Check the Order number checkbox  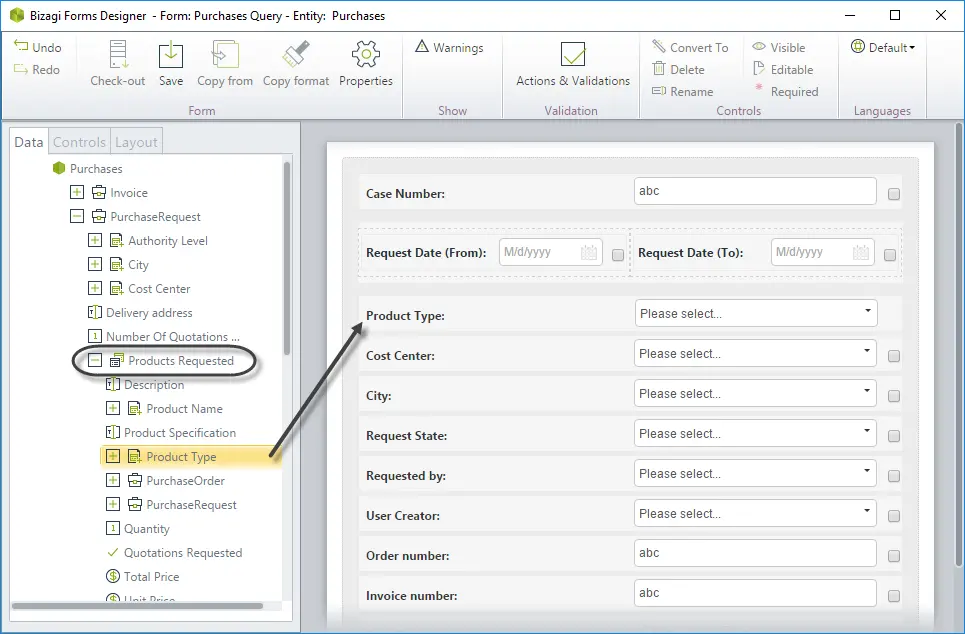[x=894, y=556]
